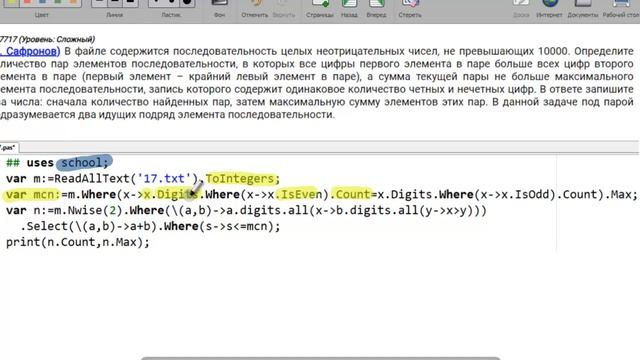Open the Фон background tool
This screenshot has height=360, width=640.
[219, 9]
